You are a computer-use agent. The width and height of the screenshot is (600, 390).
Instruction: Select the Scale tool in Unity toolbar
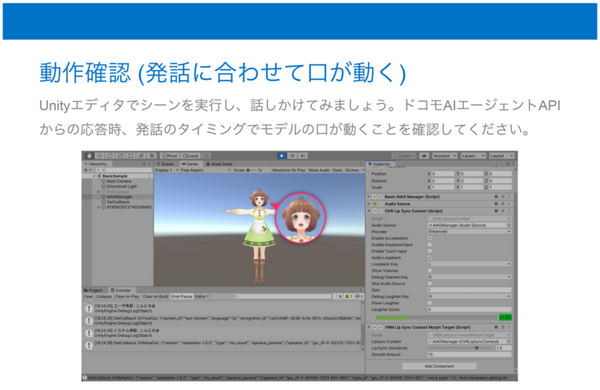[121, 156]
